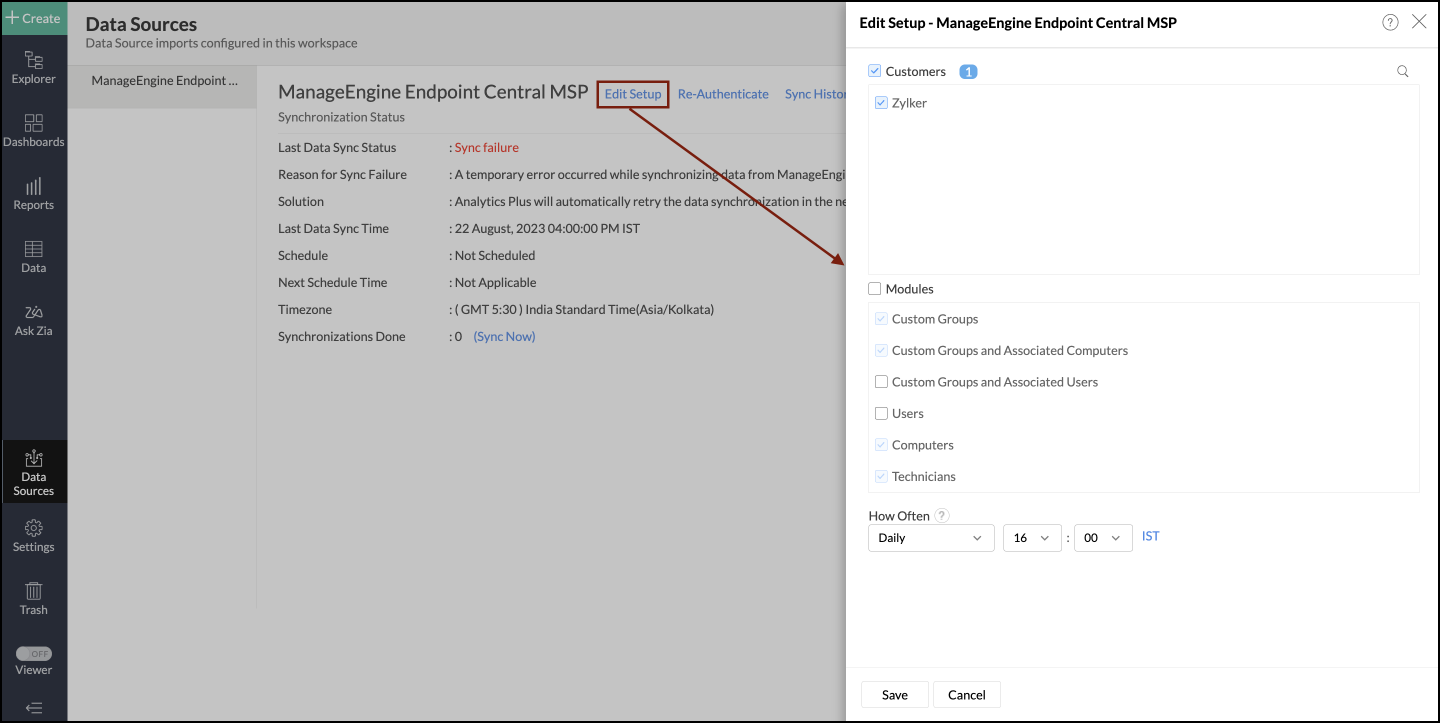This screenshot has height=723, width=1440.
Task: Save the Edit Setup changes
Action: click(x=894, y=694)
